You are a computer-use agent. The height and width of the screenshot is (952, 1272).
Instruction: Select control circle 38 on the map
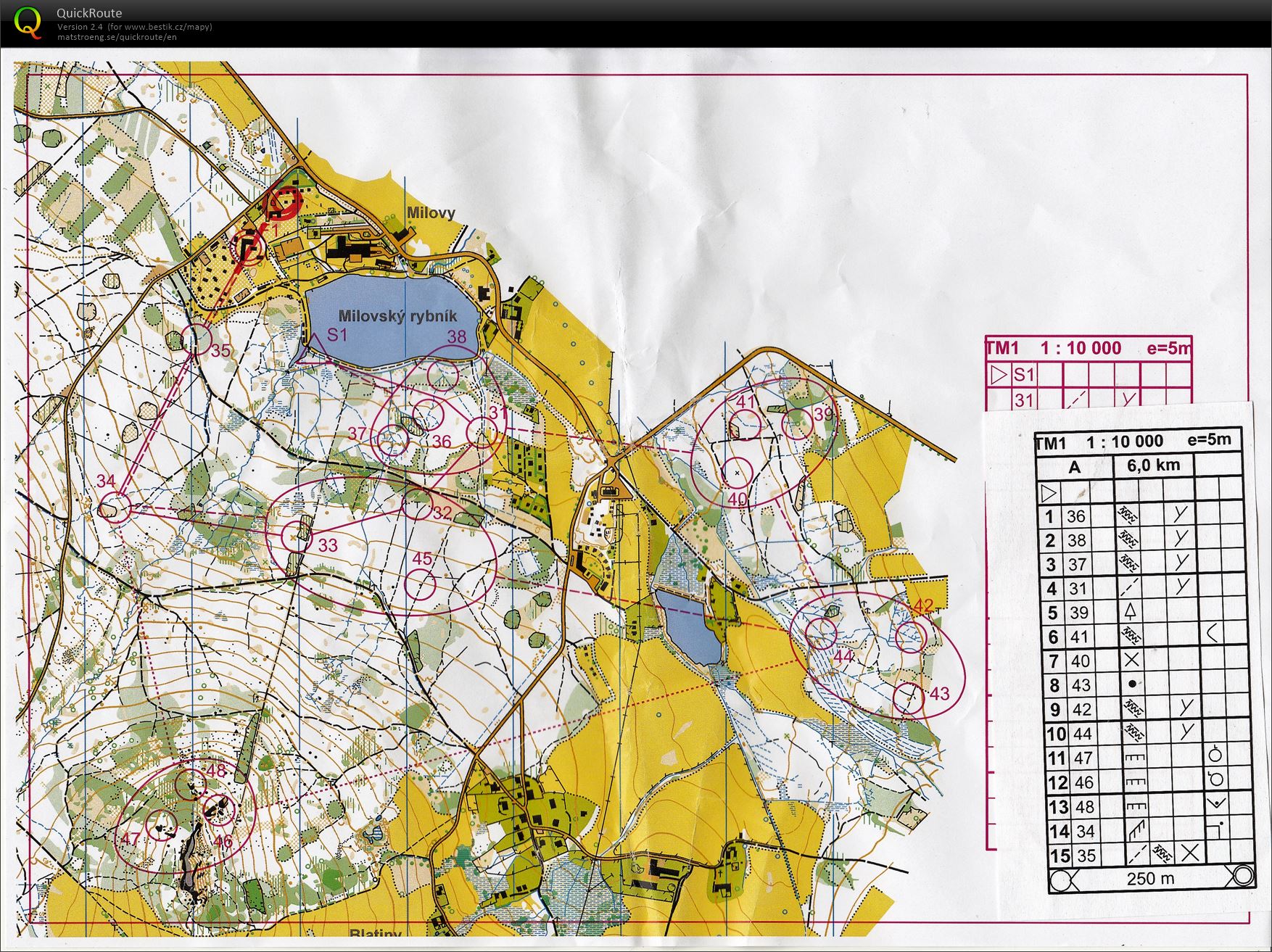[442, 374]
